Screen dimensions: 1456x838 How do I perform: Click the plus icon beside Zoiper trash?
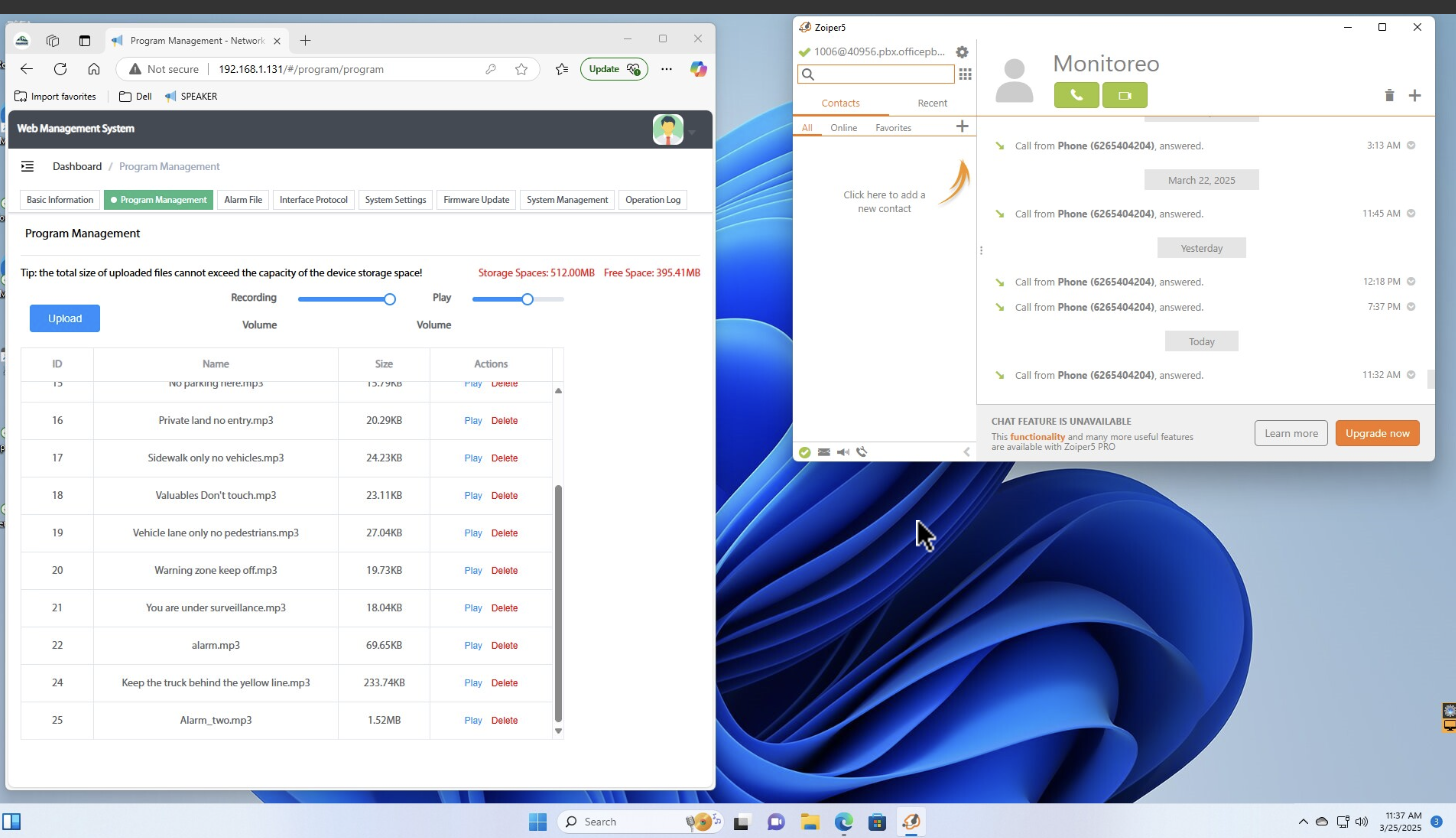coord(1414,96)
